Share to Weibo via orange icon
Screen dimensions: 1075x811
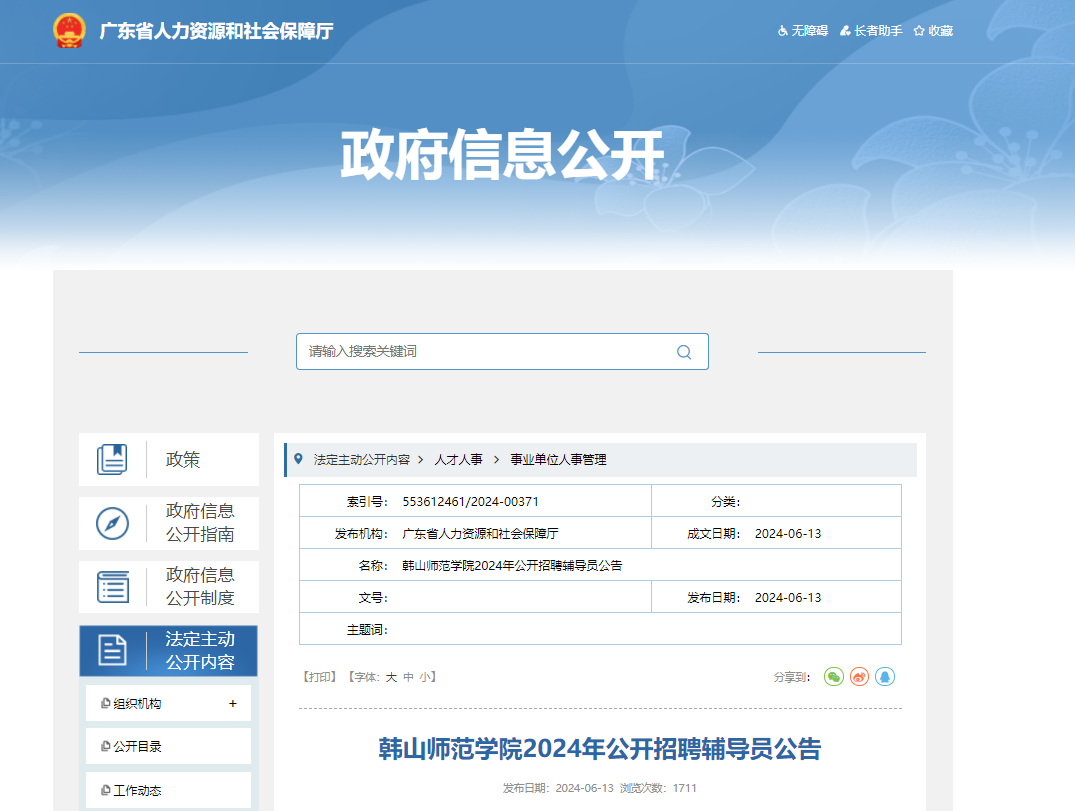coord(859,677)
